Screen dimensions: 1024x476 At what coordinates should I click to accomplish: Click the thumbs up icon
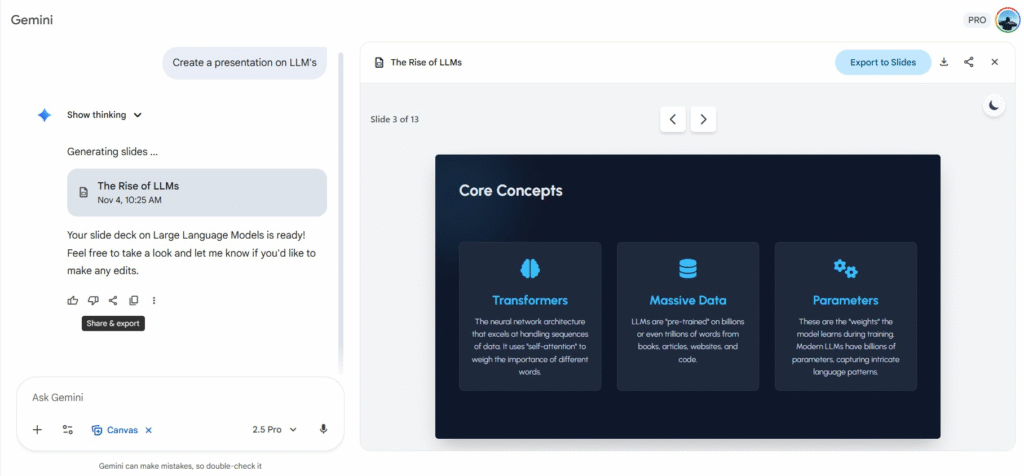point(73,300)
